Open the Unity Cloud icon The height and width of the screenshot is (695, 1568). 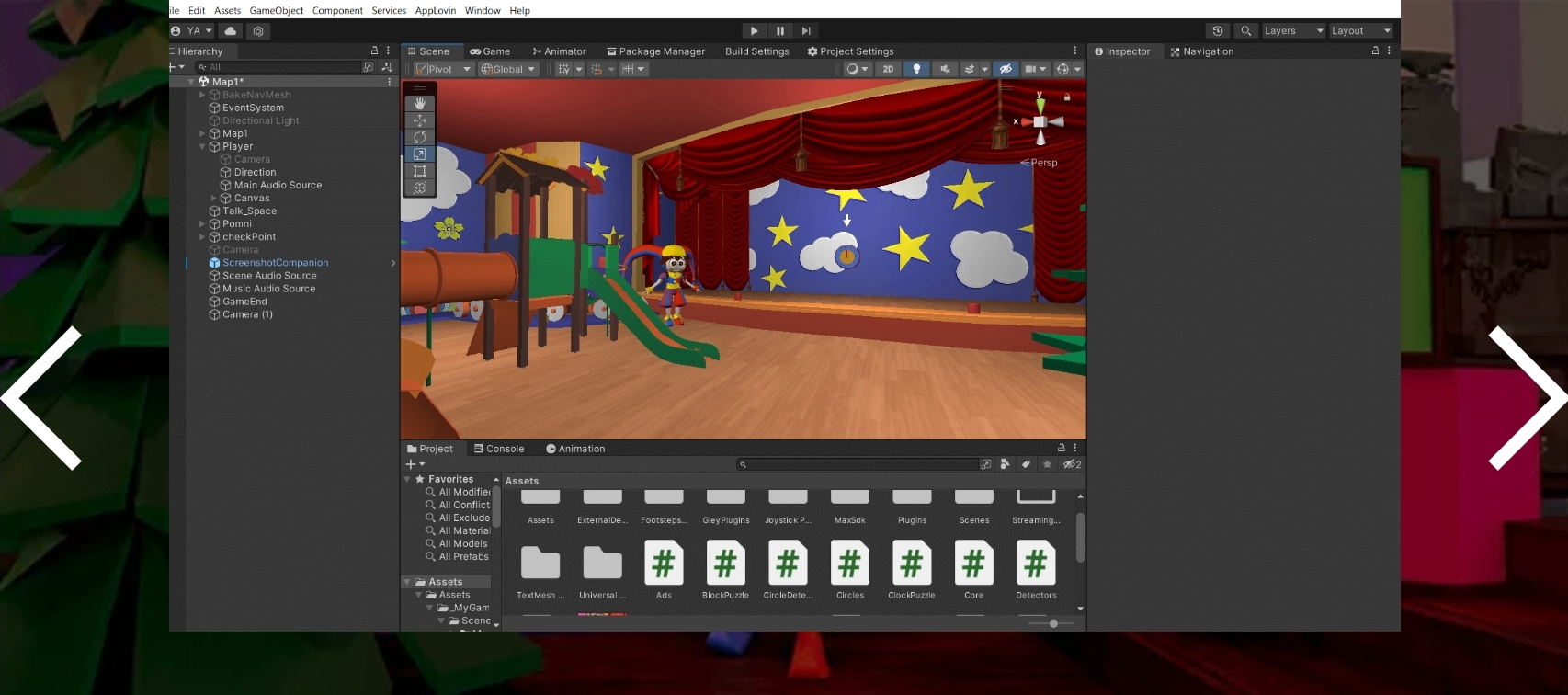(x=231, y=30)
